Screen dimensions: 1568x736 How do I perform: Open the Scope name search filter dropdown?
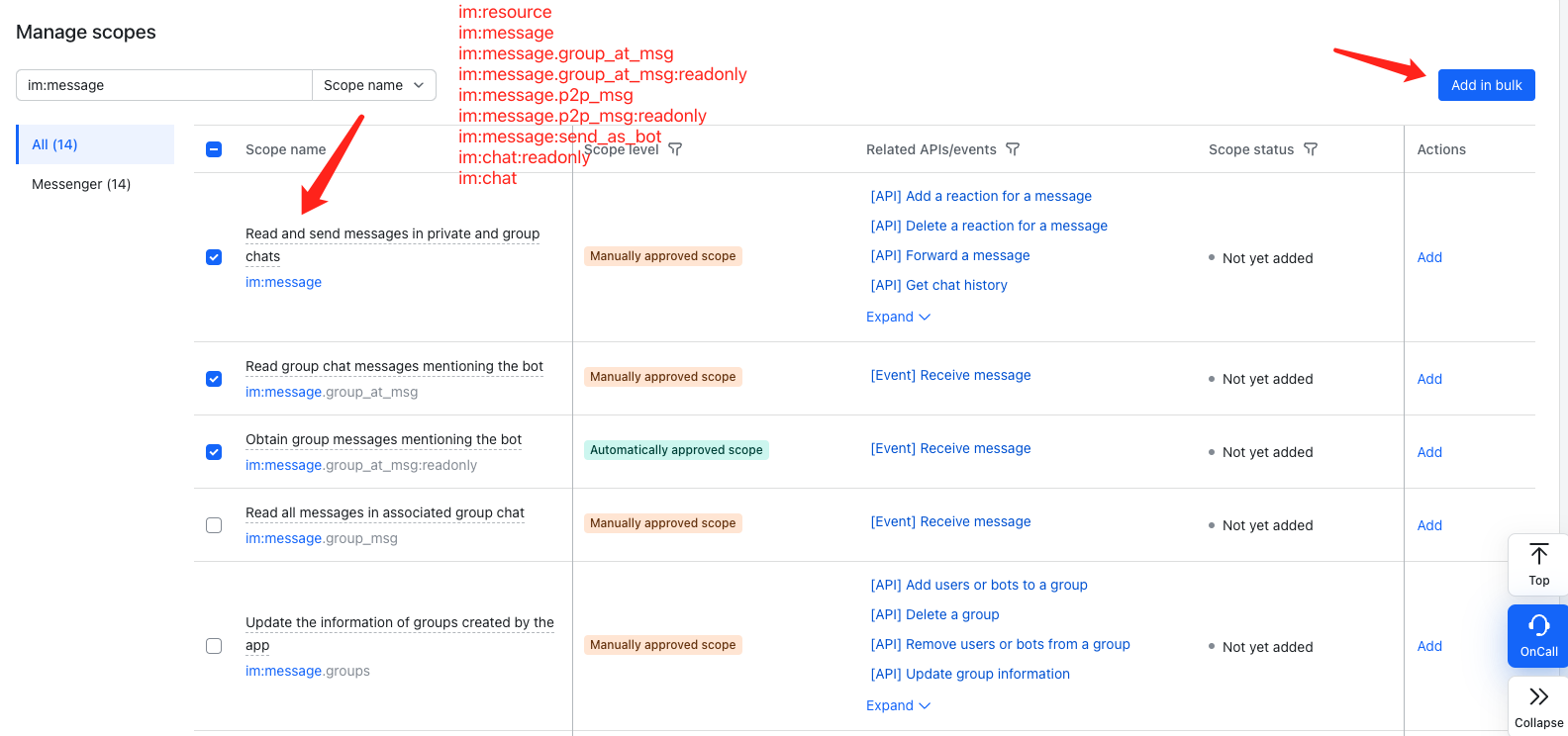(x=373, y=85)
